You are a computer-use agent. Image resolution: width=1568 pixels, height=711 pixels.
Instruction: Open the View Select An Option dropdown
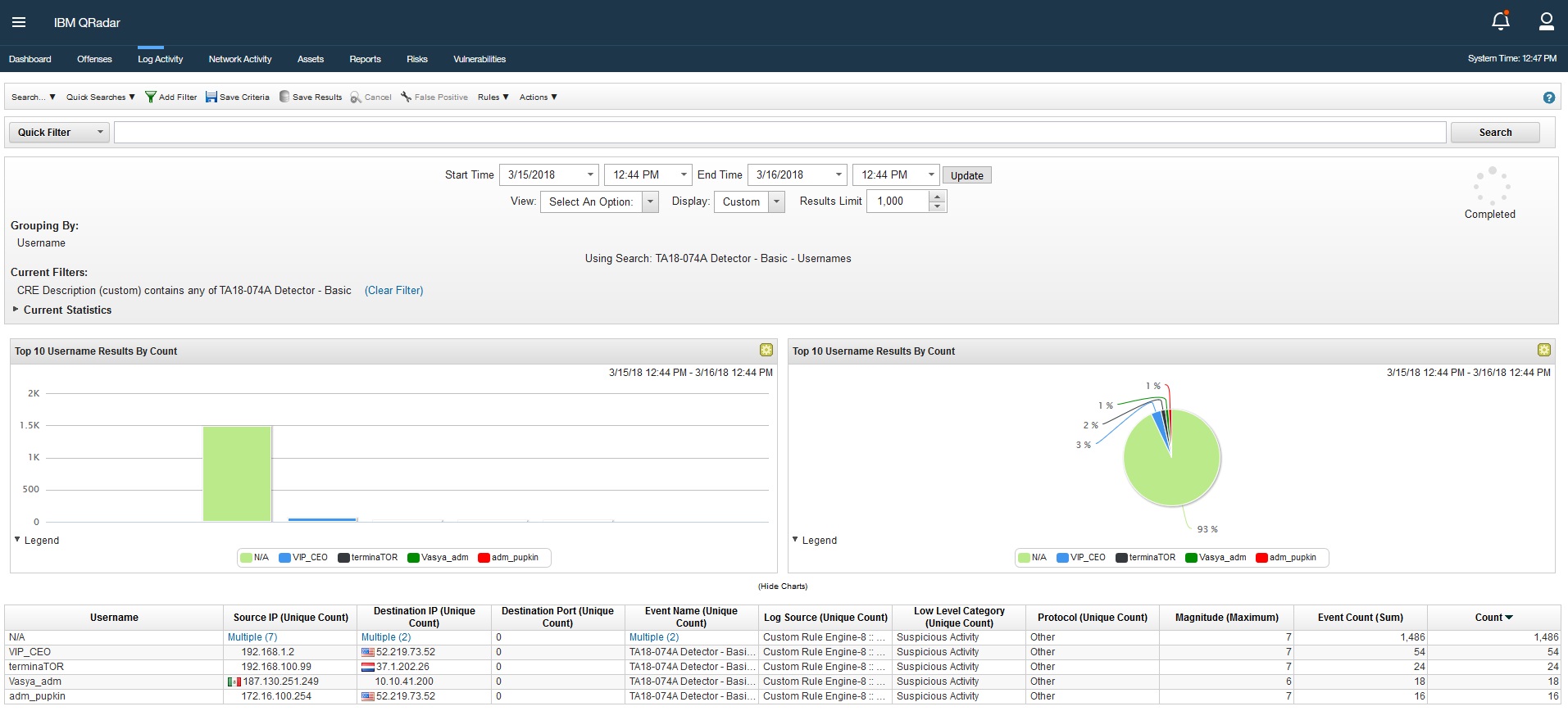click(x=598, y=202)
